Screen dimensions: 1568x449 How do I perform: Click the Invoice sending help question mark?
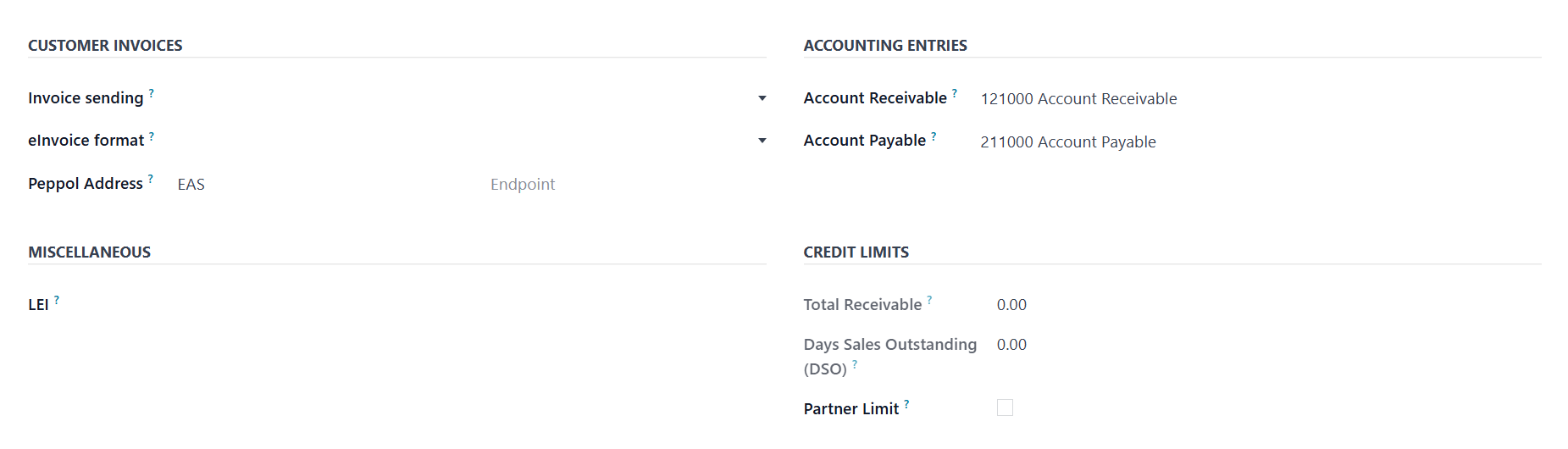pos(152,92)
